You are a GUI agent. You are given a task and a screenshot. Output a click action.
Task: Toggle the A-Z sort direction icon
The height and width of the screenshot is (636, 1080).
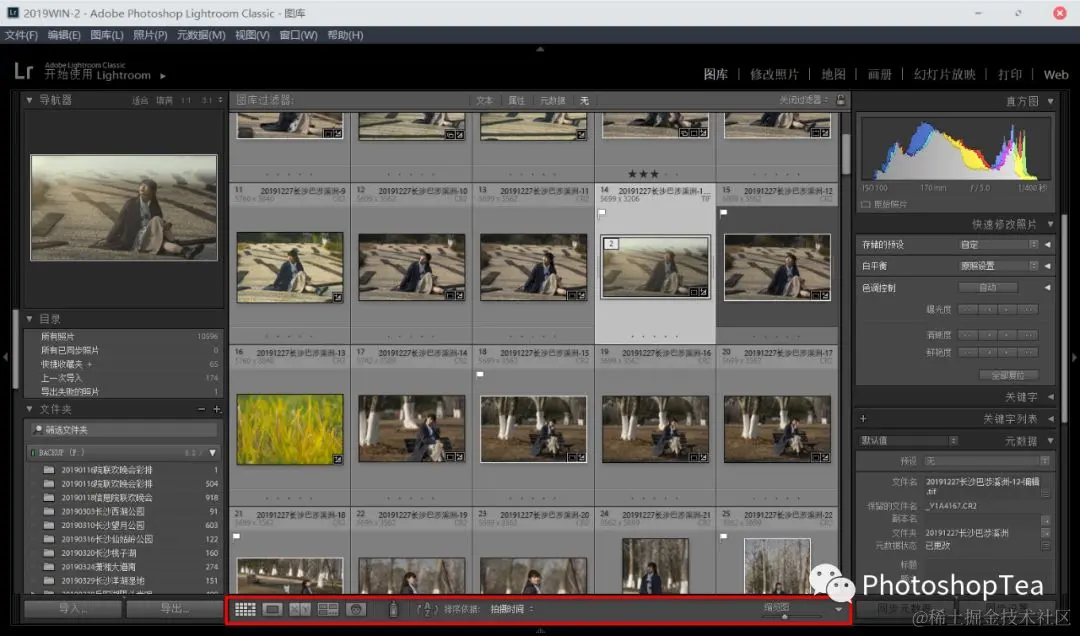coord(427,609)
